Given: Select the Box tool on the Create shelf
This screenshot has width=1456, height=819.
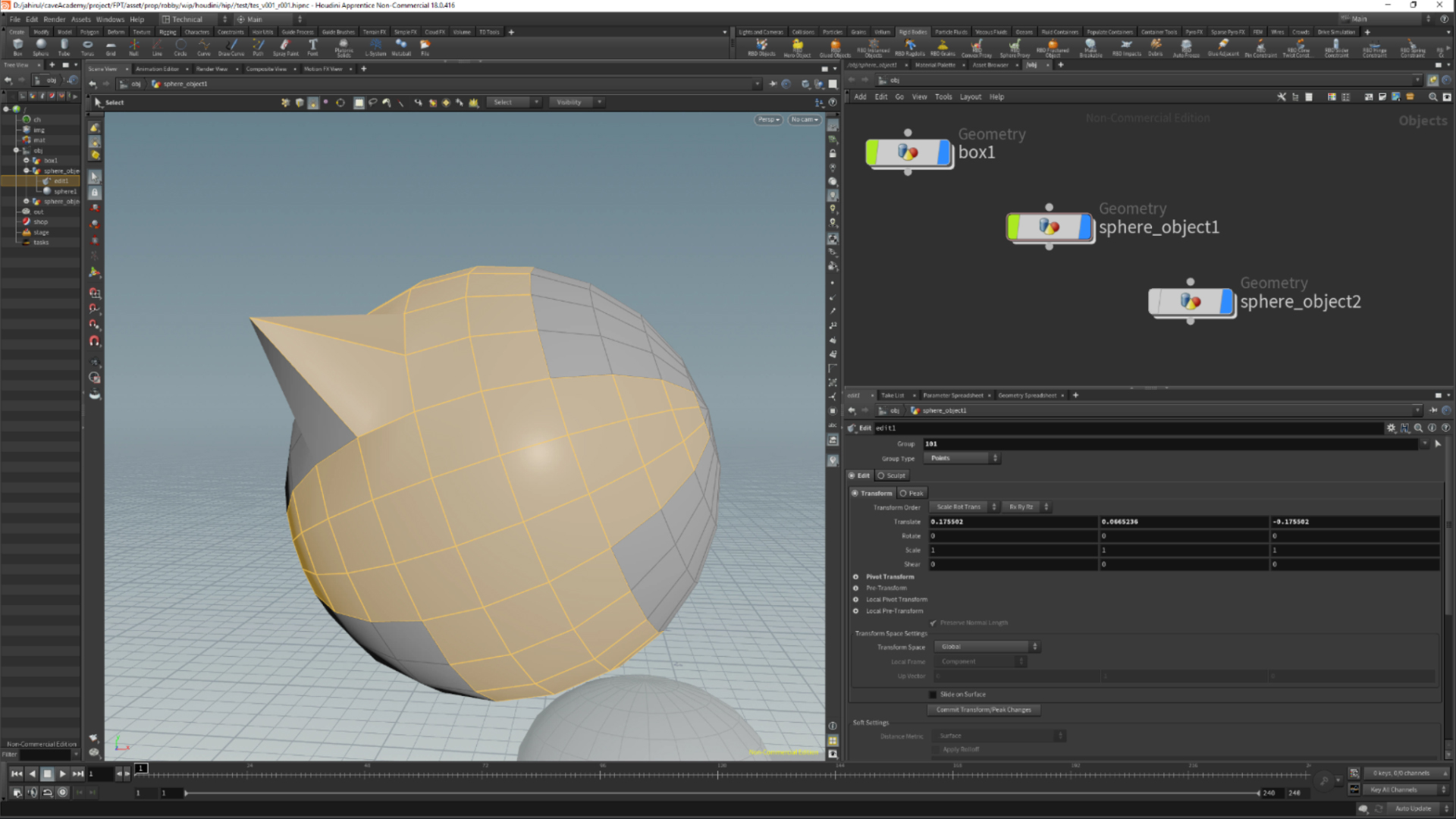Looking at the screenshot, I should click(x=17, y=48).
